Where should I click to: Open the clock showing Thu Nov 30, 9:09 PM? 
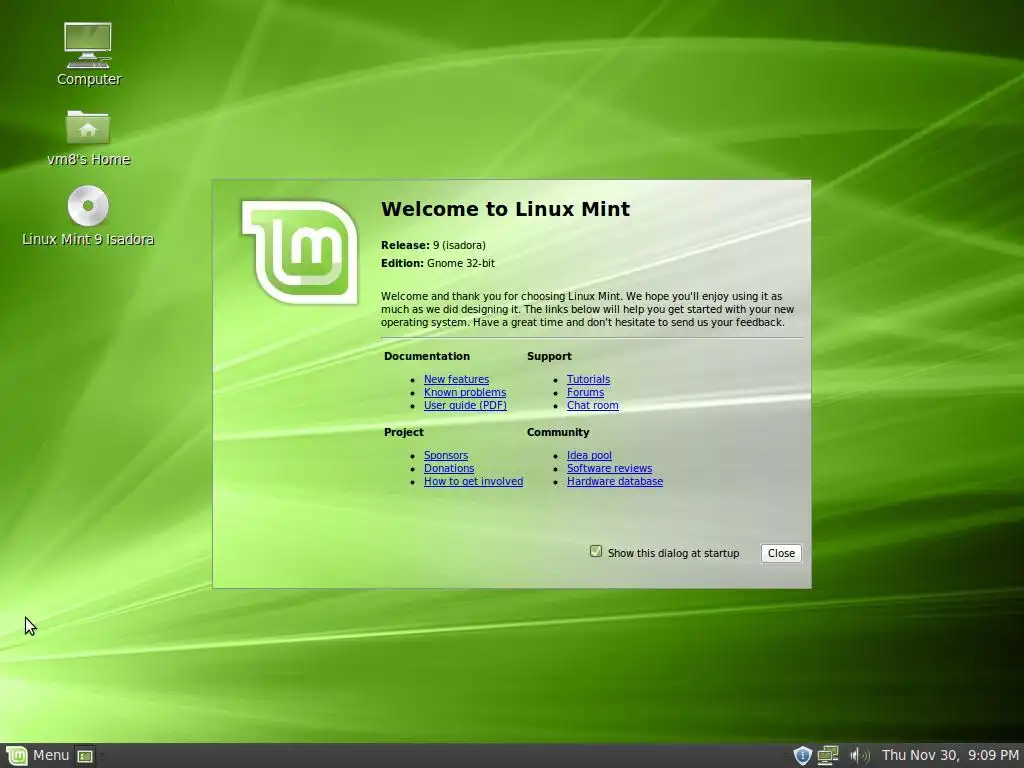point(950,756)
